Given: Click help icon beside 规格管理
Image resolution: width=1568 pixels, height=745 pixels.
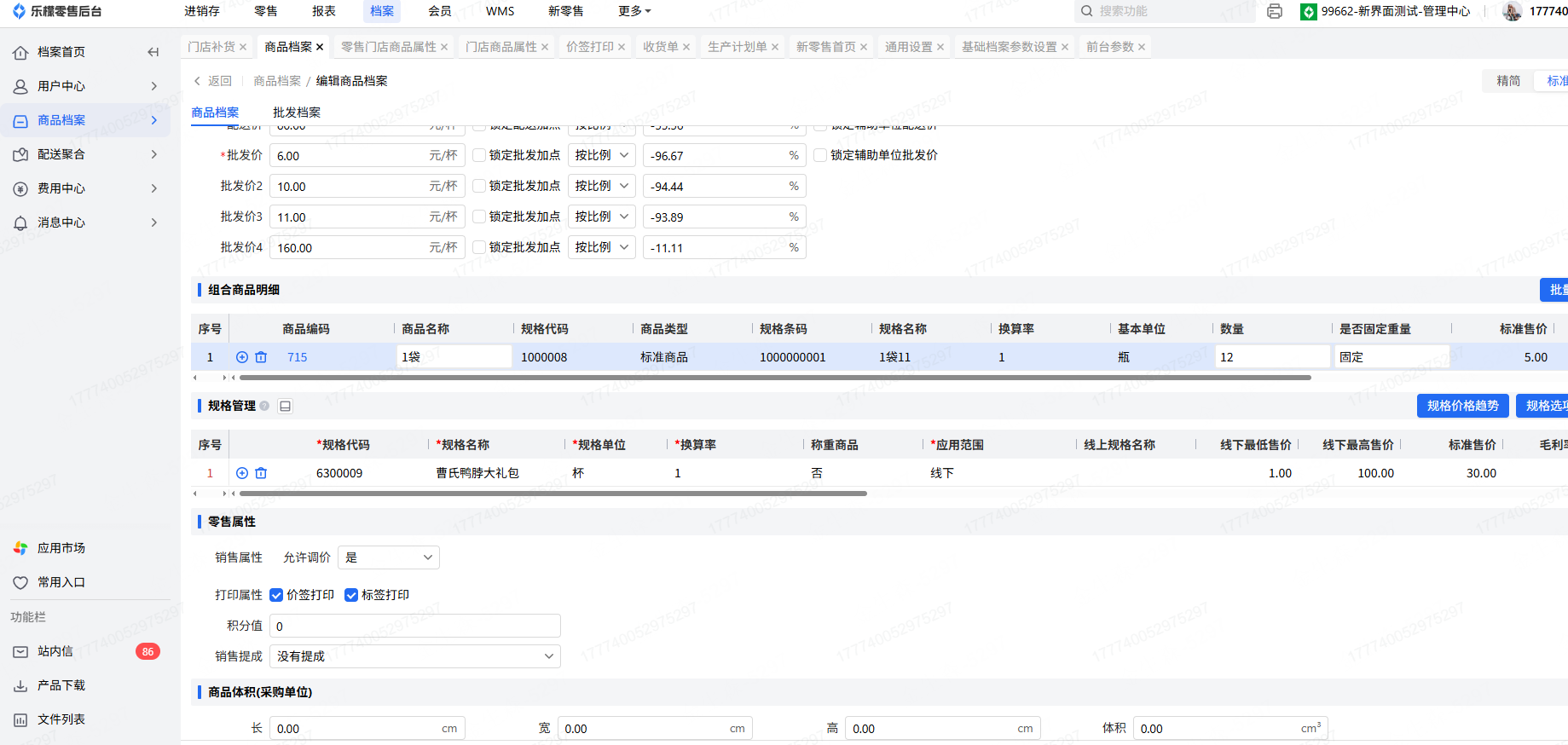Looking at the screenshot, I should click(264, 406).
